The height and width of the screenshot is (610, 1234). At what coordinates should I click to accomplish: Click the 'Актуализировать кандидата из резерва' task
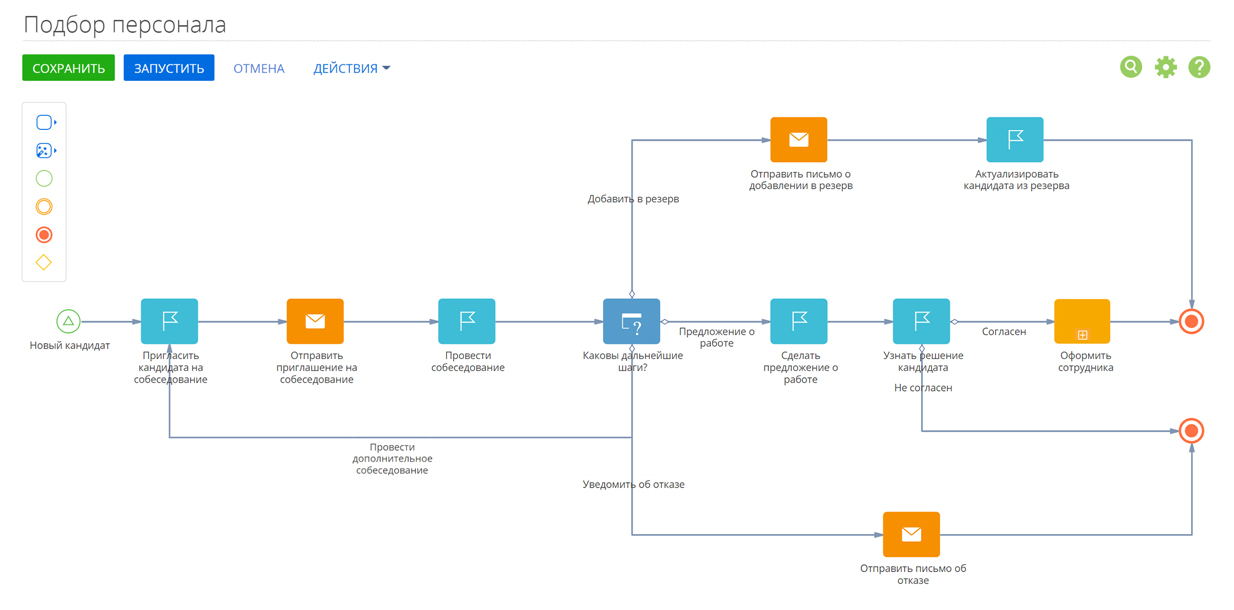[1015, 140]
